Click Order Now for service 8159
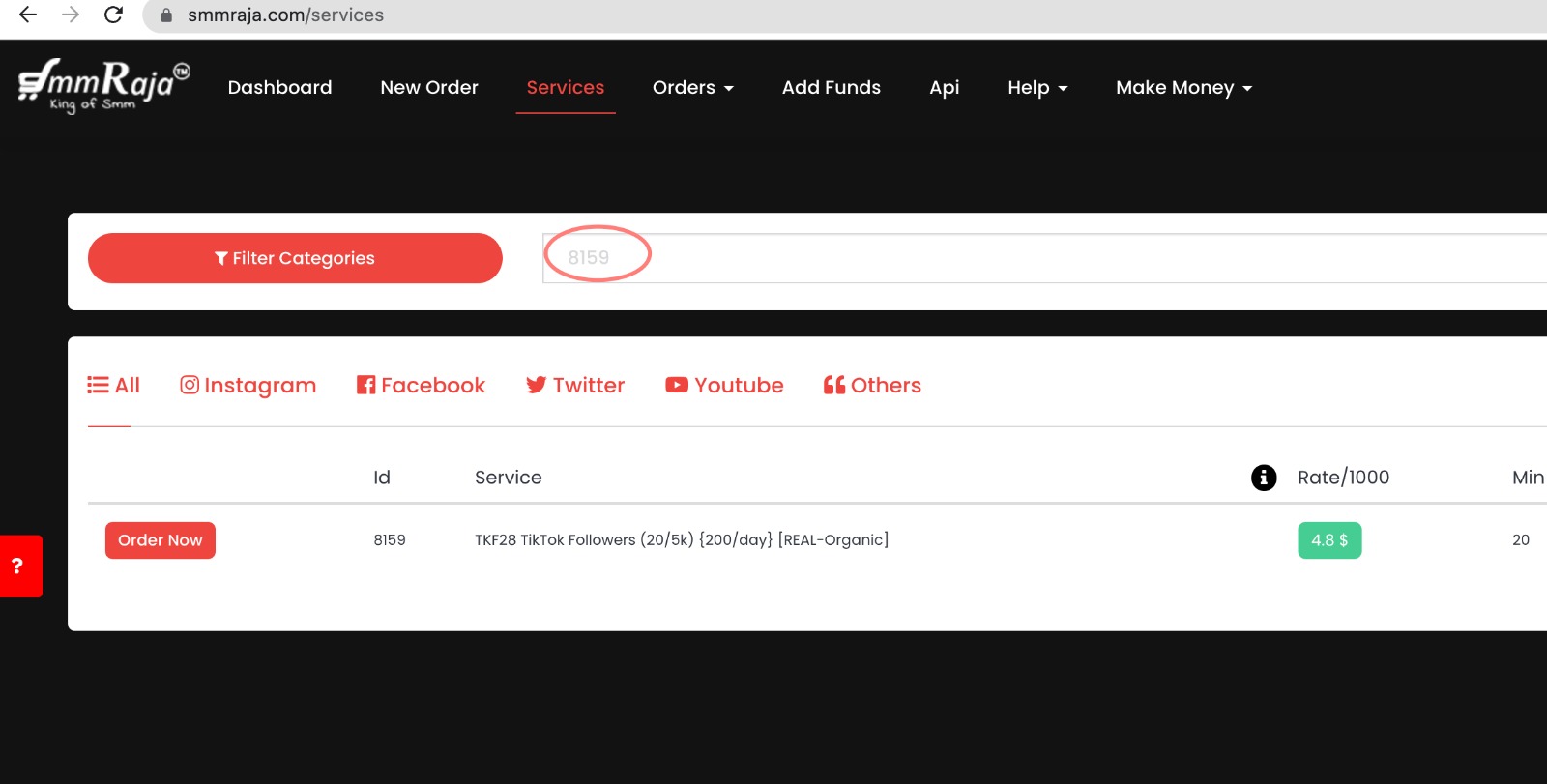The width and height of the screenshot is (1547, 784). pyautogui.click(x=161, y=540)
